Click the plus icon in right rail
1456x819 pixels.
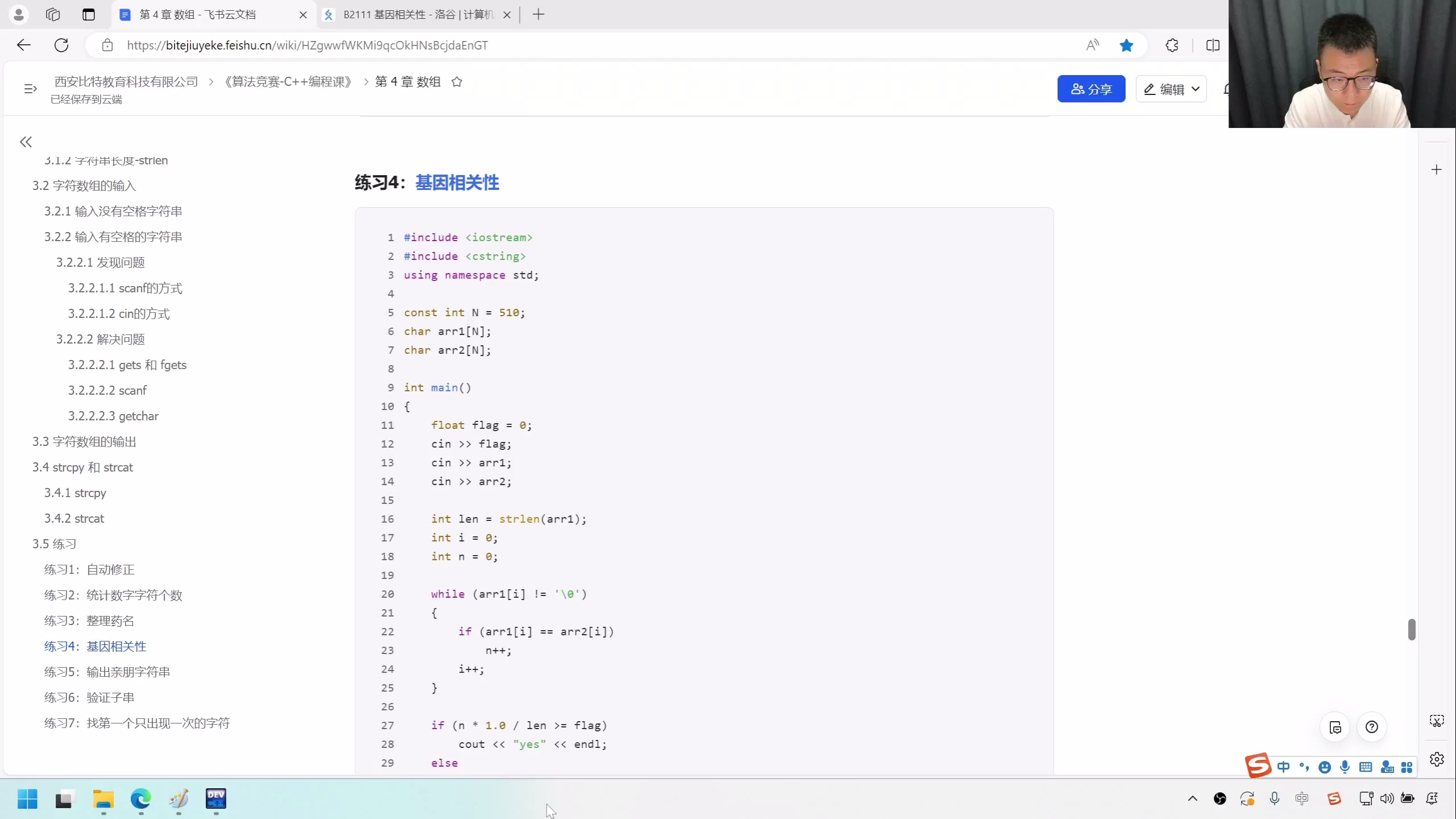[x=1436, y=169]
